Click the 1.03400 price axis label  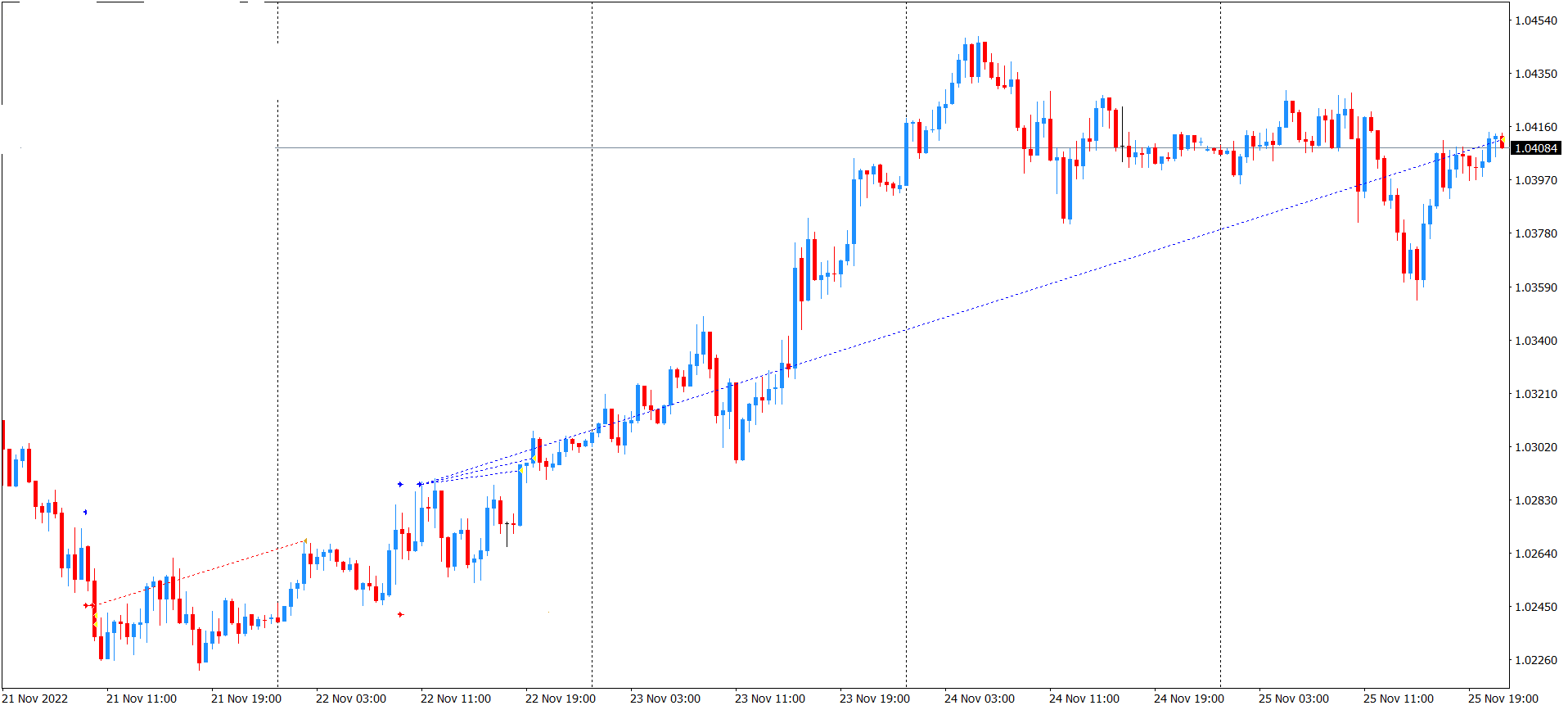tap(1536, 341)
